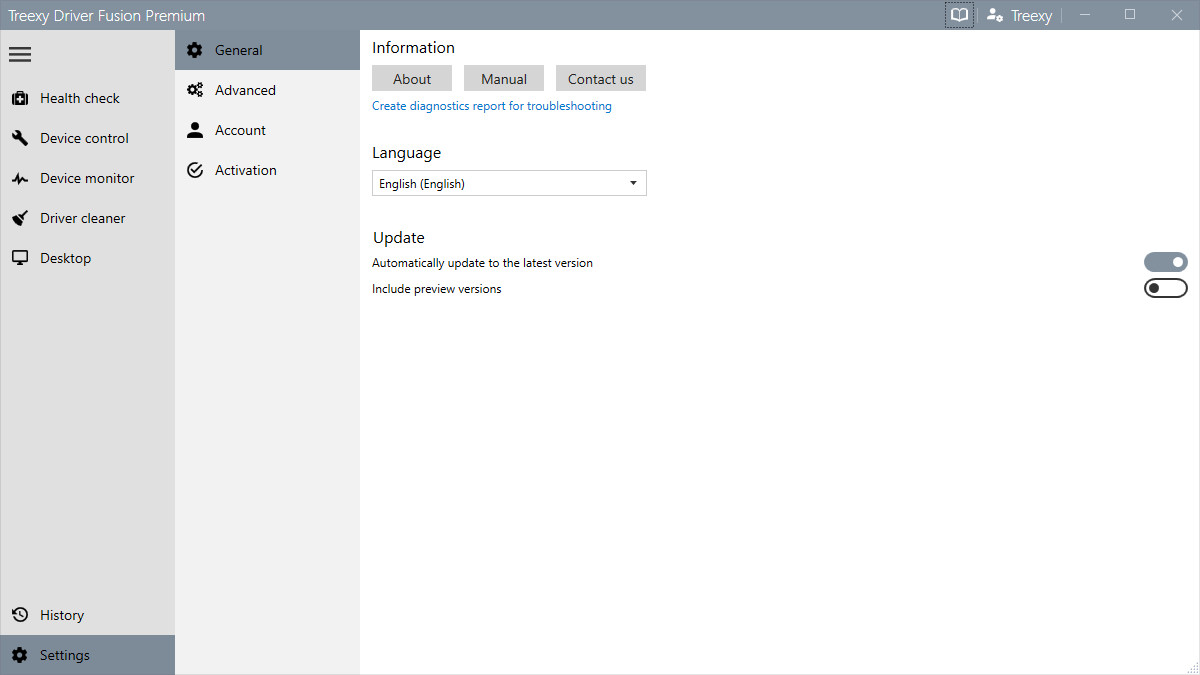Create diagnostics report for troubleshooting

click(492, 106)
